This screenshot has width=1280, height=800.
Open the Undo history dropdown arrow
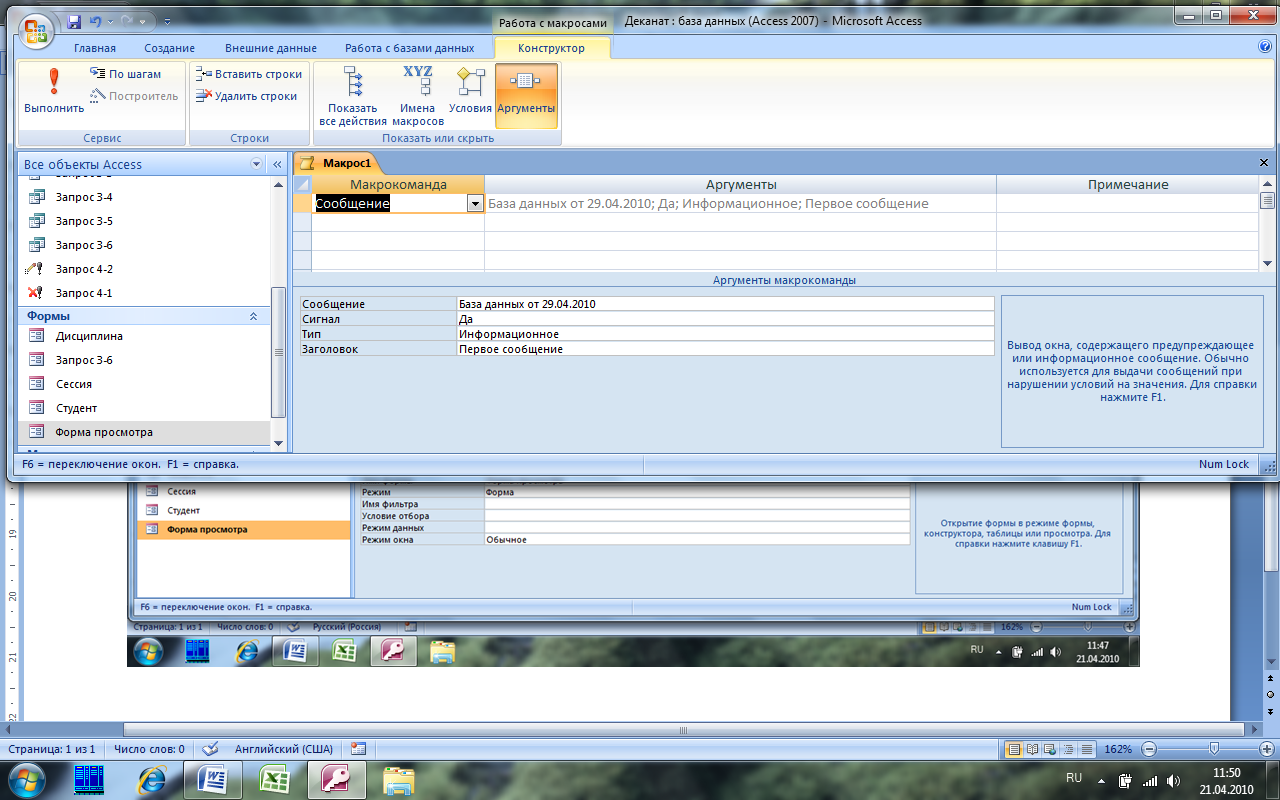pyautogui.click(x=109, y=21)
